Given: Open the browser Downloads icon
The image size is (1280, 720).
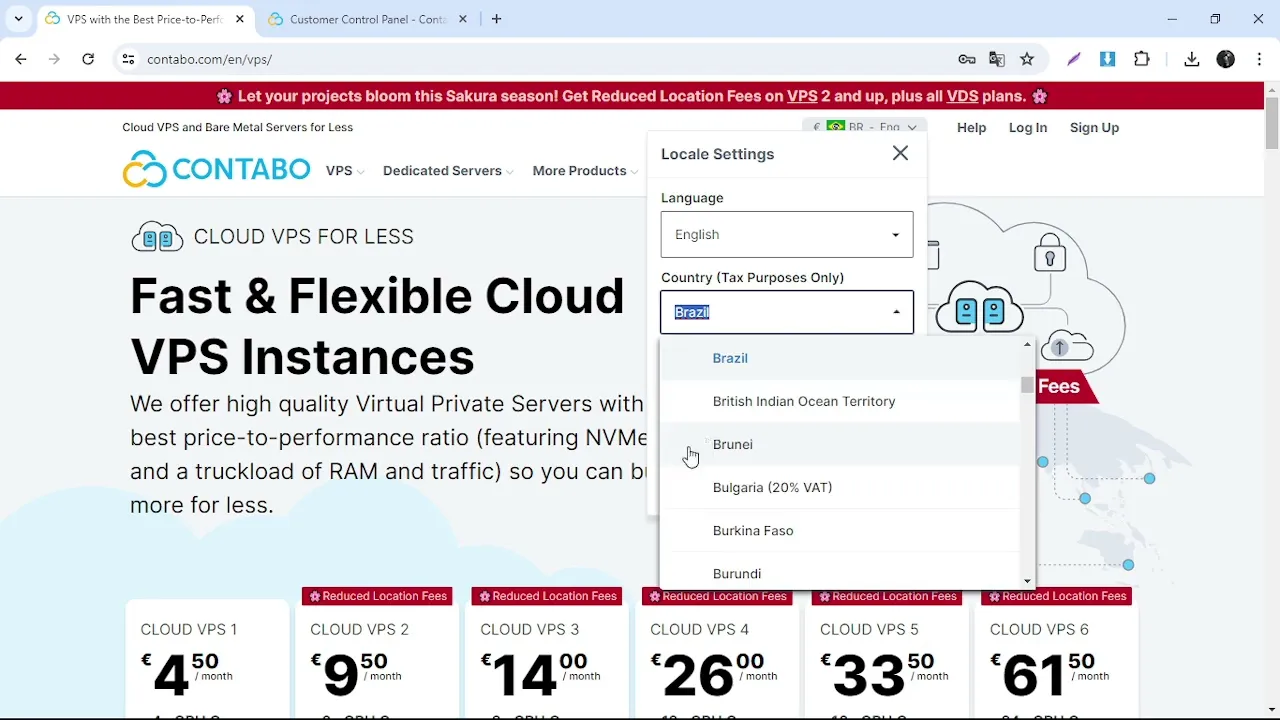Looking at the screenshot, I should click(1192, 59).
